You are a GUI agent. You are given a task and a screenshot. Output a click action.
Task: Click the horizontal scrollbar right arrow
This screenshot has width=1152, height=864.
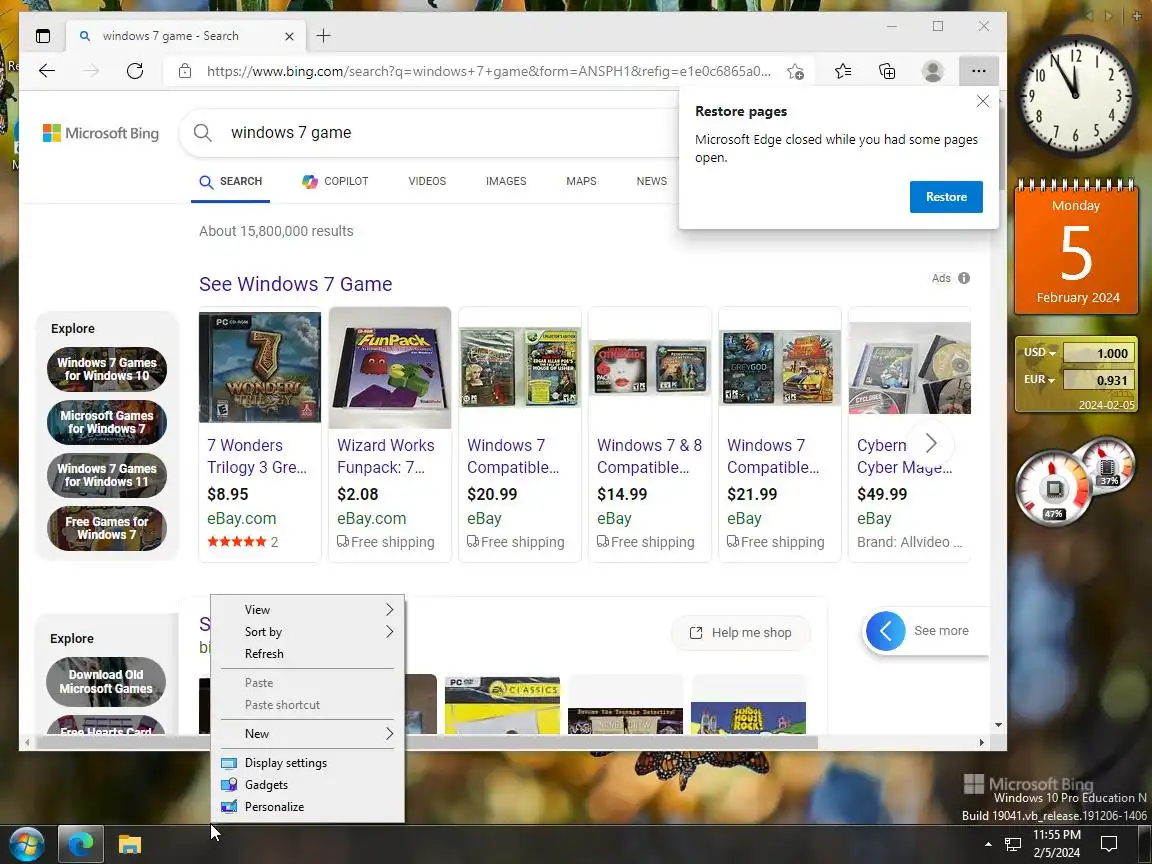[982, 743]
